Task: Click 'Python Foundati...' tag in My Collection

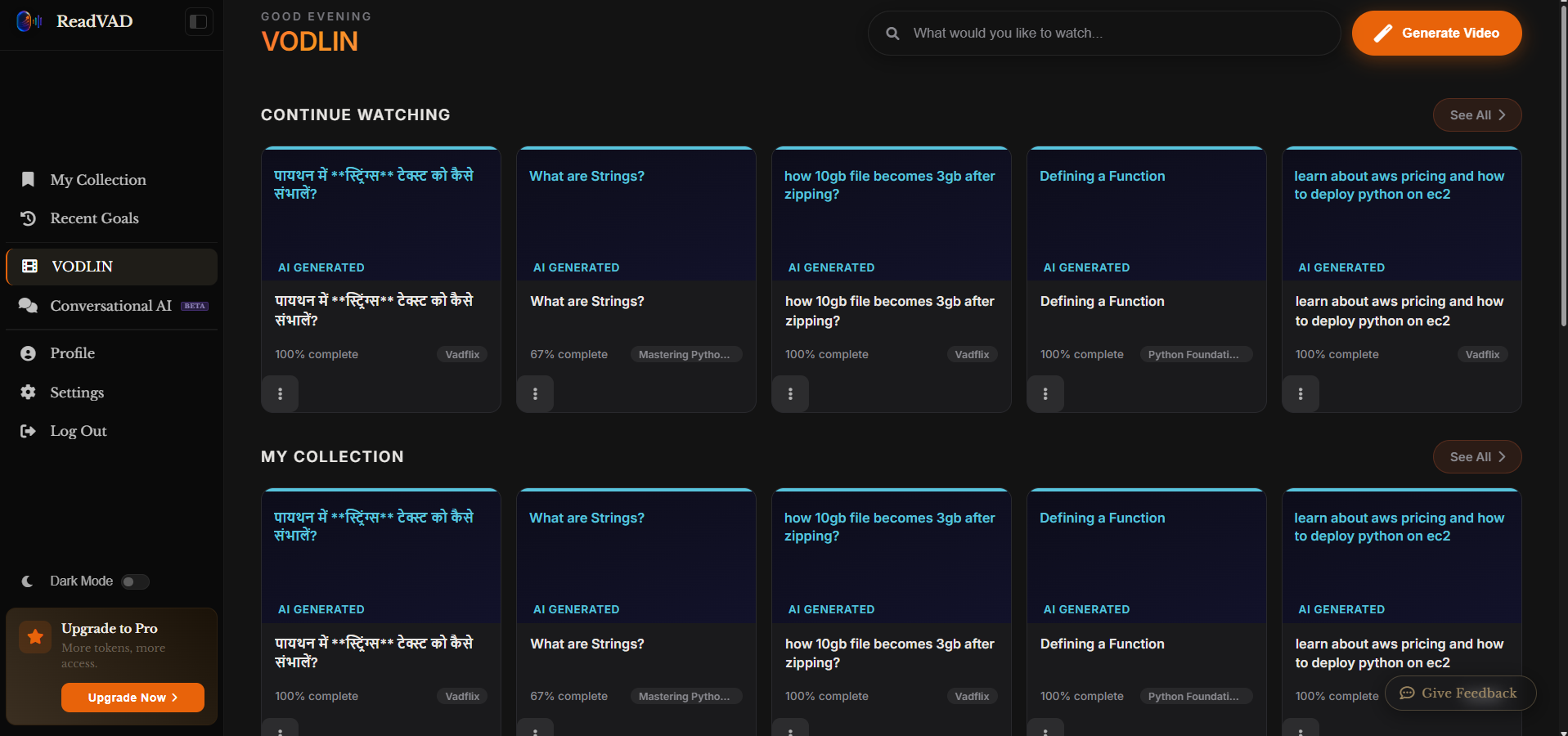Action: coord(1195,696)
